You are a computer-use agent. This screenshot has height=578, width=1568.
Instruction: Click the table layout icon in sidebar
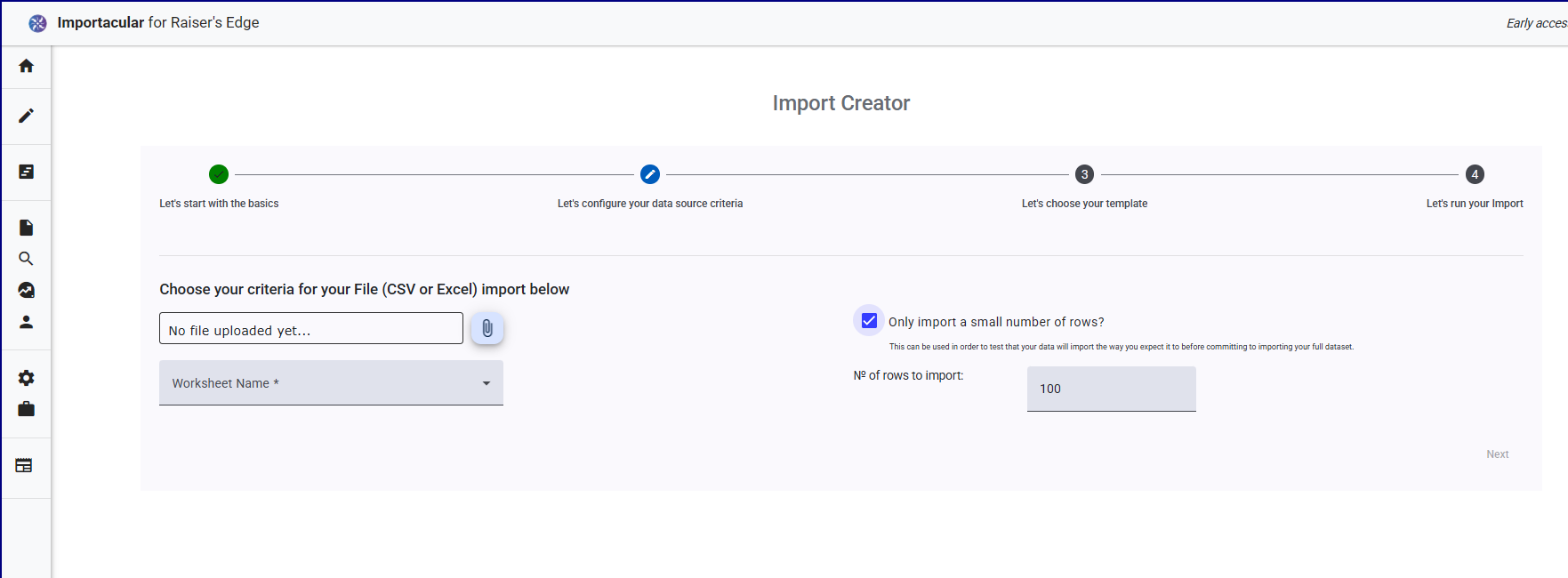click(24, 465)
